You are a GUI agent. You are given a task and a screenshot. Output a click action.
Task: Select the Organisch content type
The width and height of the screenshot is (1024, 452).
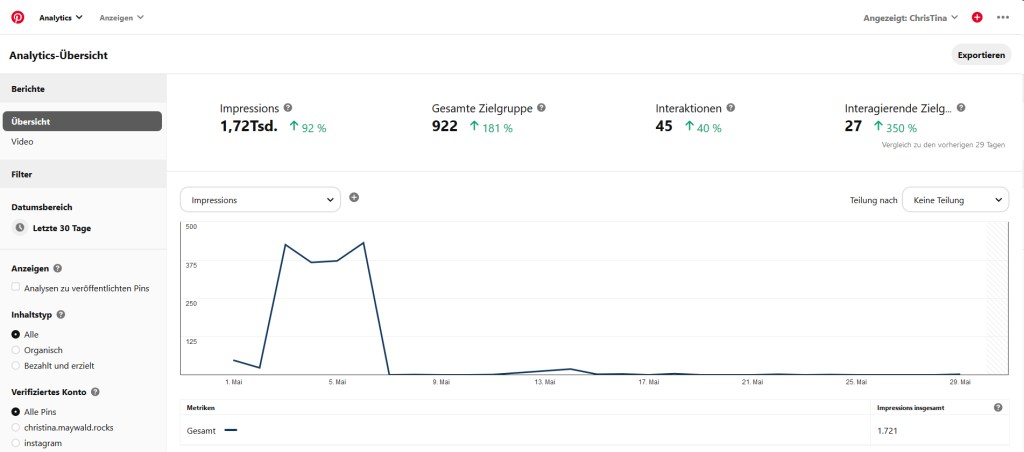pos(15,350)
